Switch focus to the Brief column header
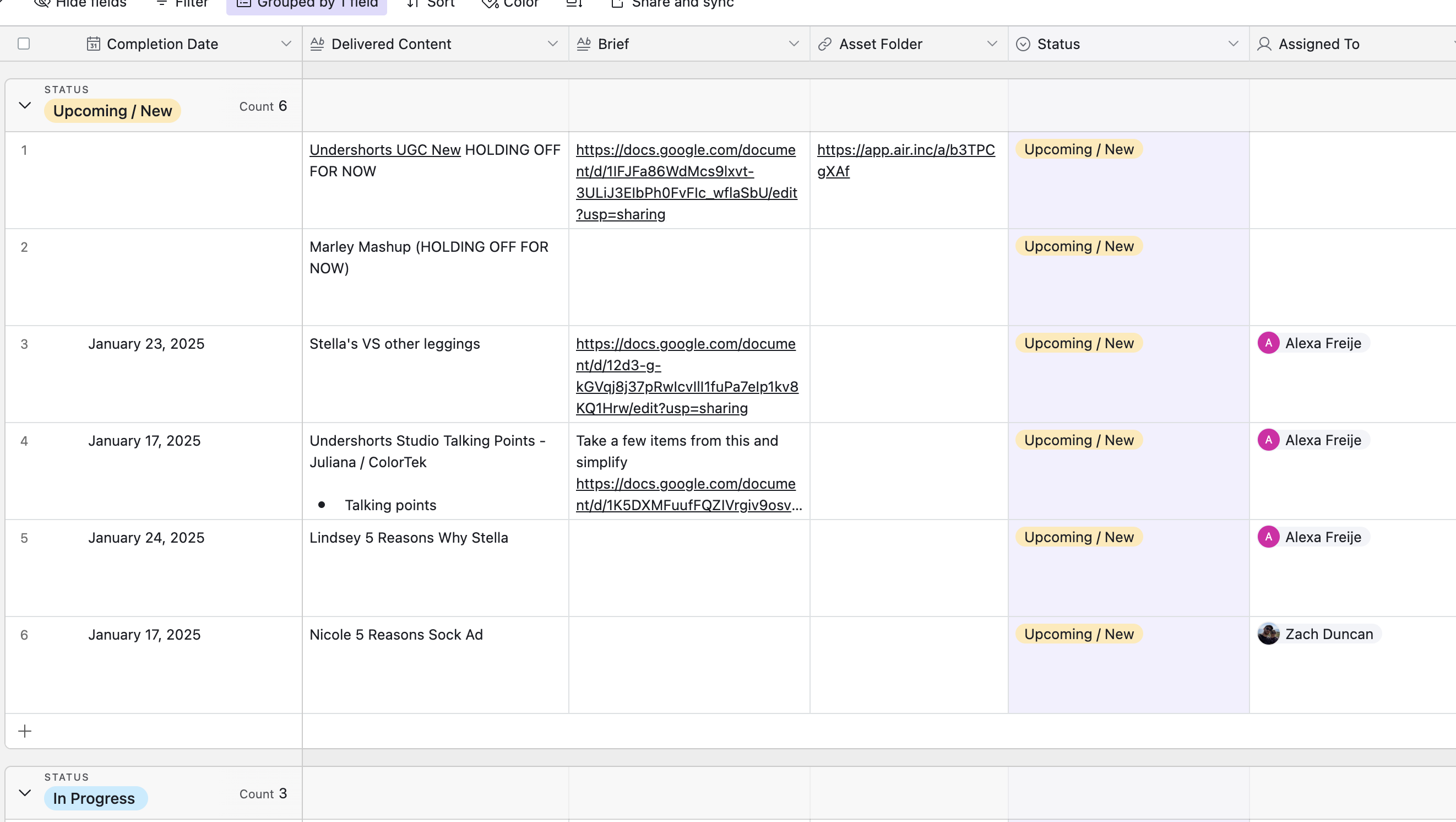 coord(613,44)
